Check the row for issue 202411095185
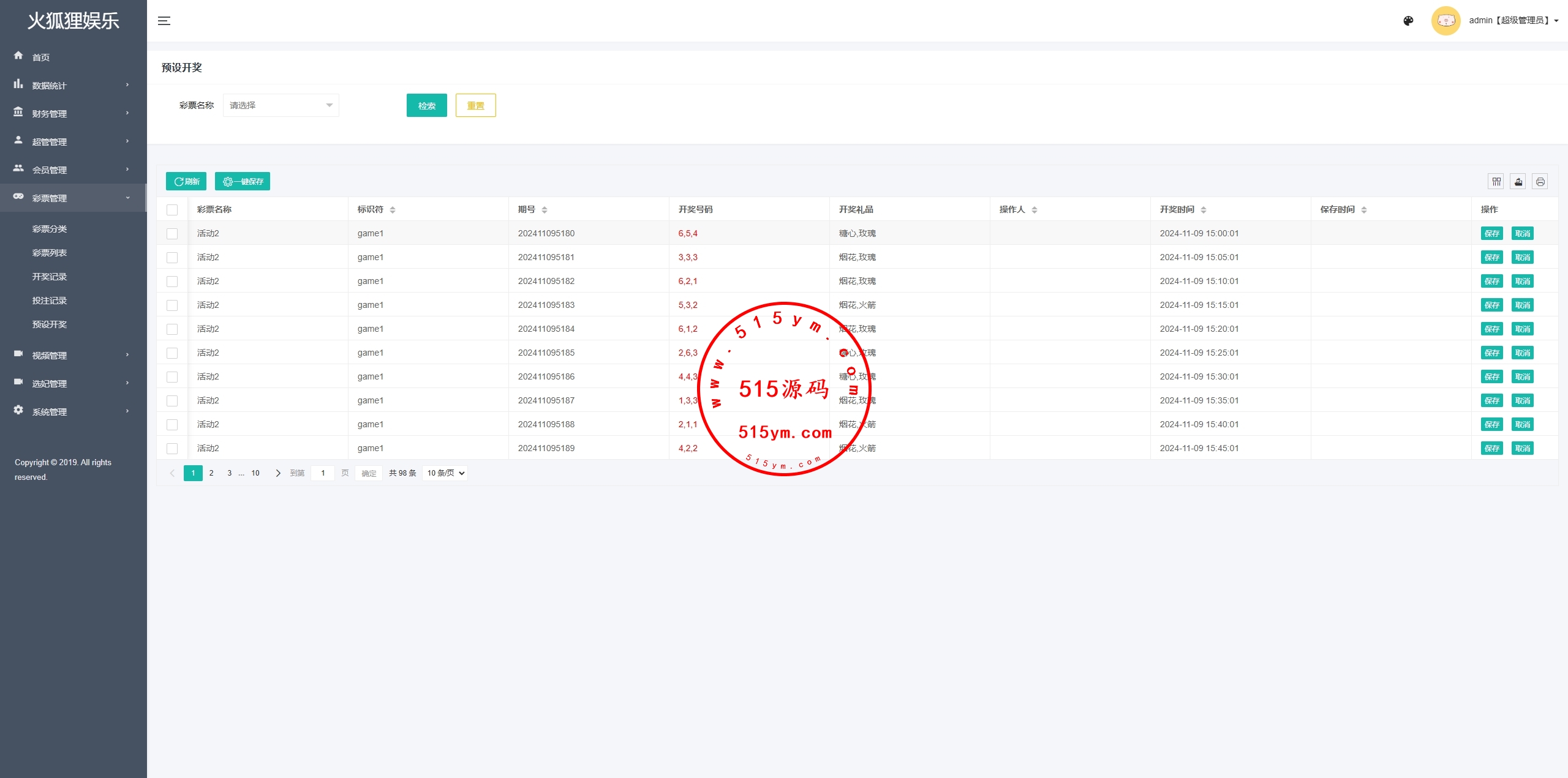This screenshot has width=1568, height=778. 172,353
